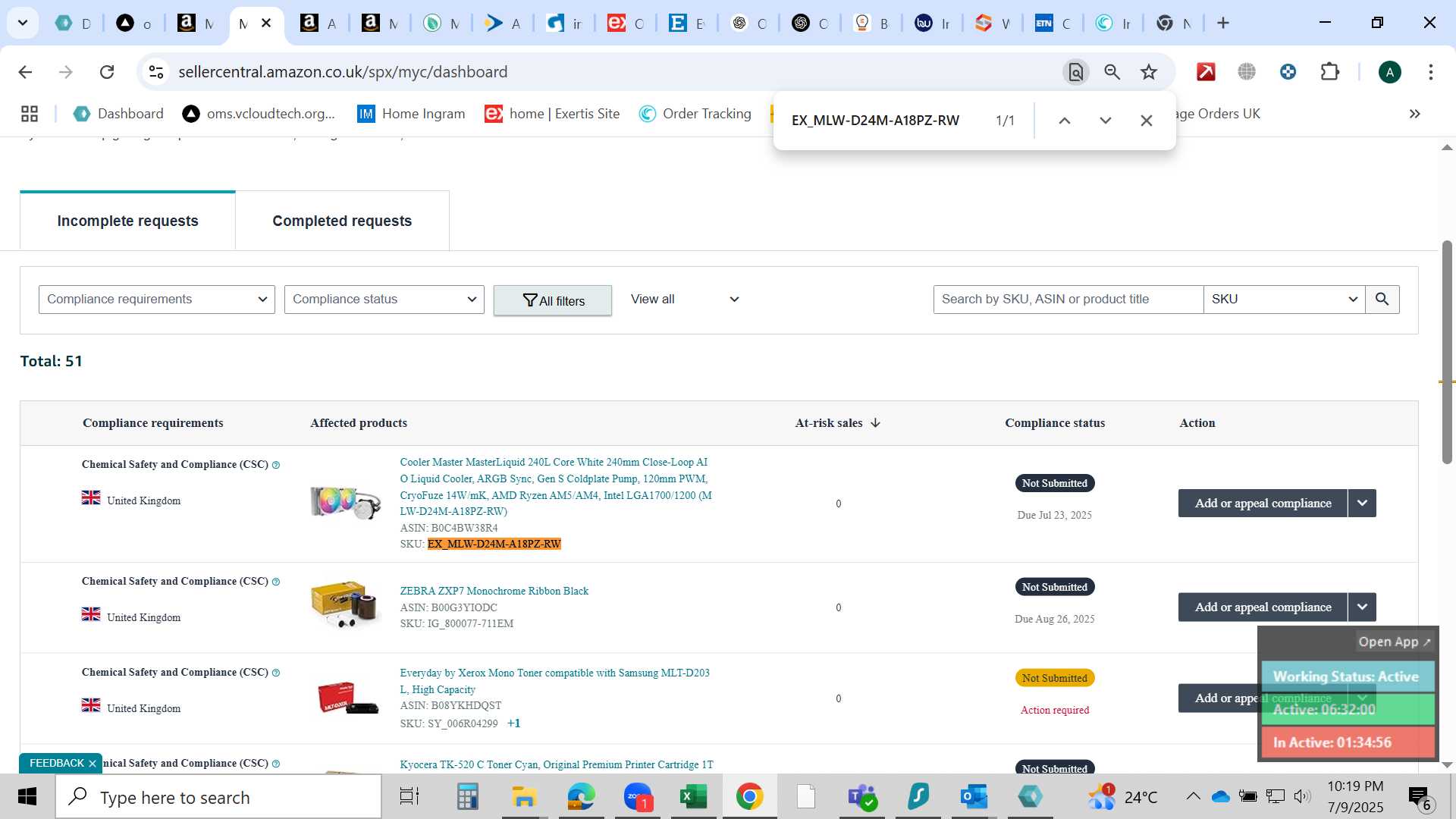Open Chrome three-dot menu
This screenshot has width=1456, height=819.
tap(1431, 72)
